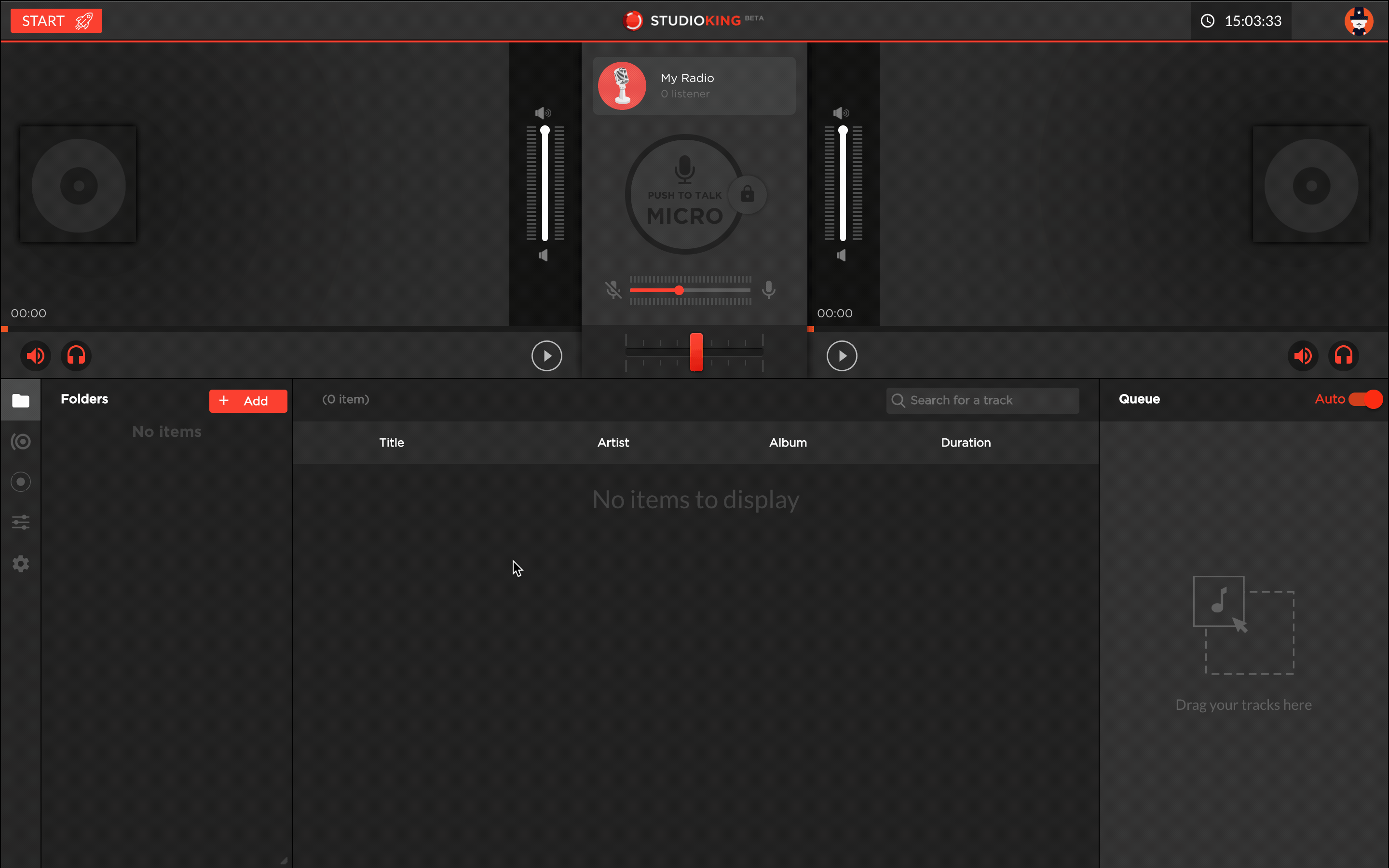Click the Search for a track field
The width and height of the screenshot is (1389, 868).
pos(982,400)
